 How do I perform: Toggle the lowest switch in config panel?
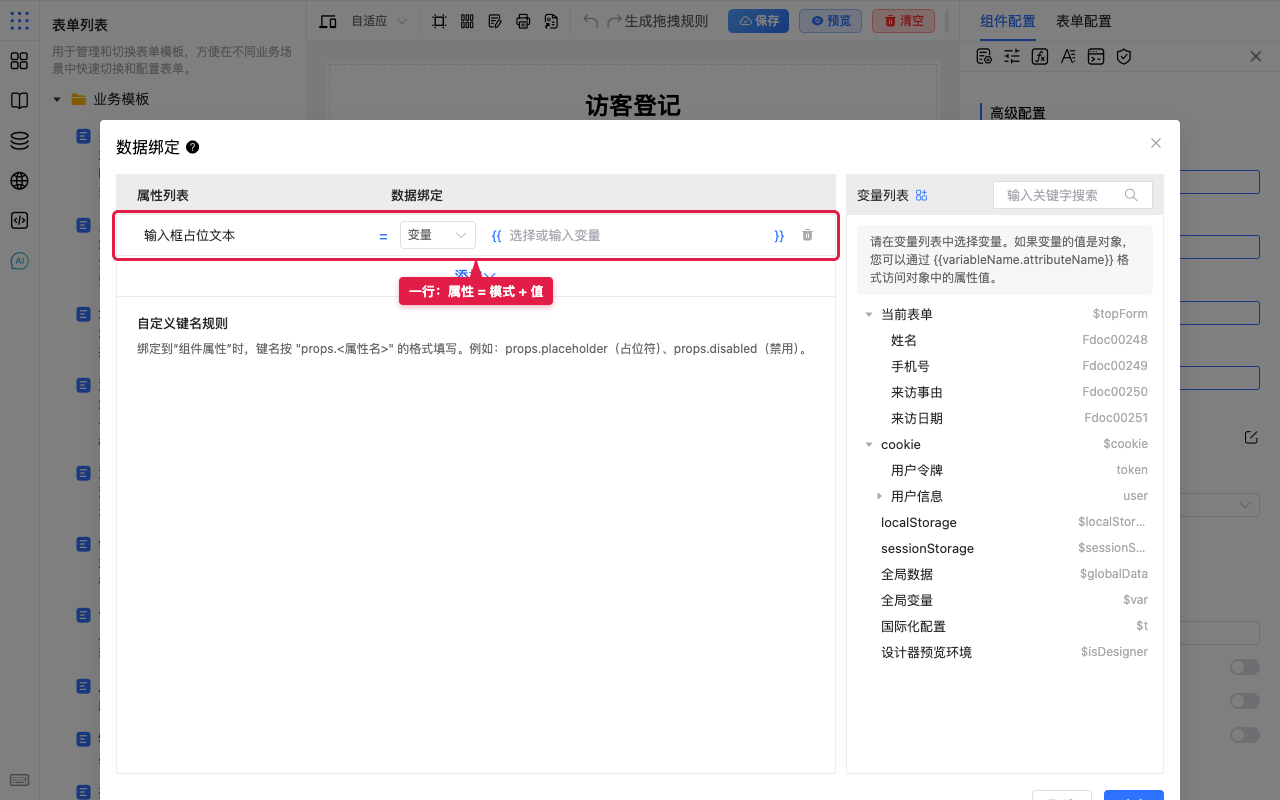(x=1245, y=735)
